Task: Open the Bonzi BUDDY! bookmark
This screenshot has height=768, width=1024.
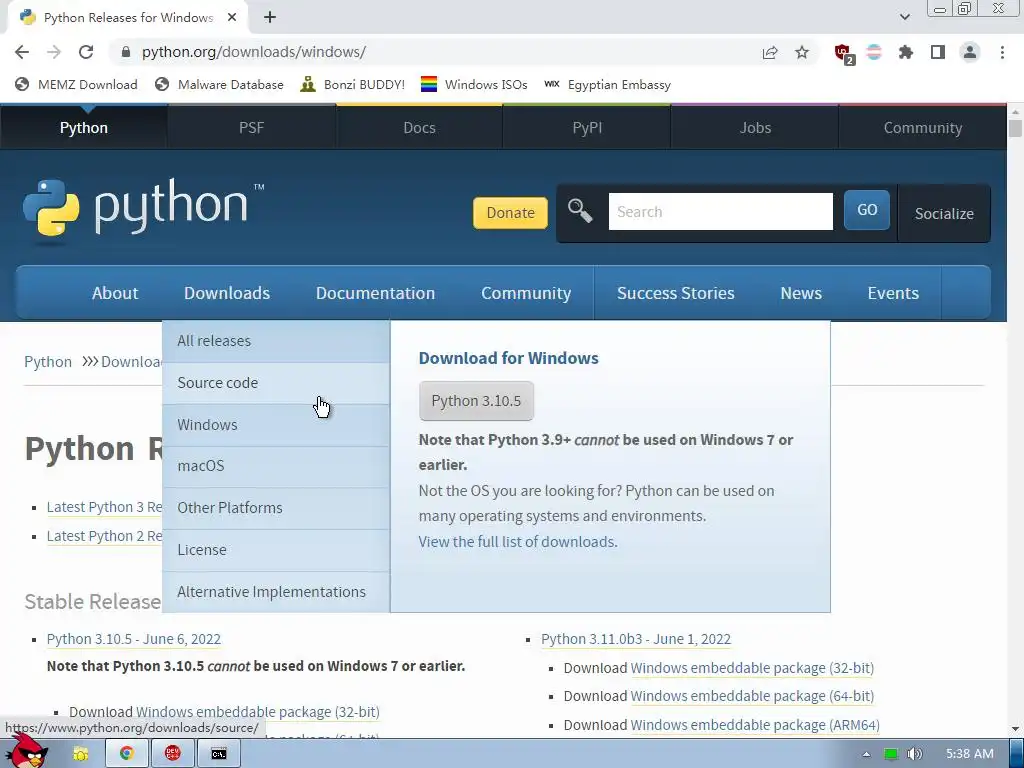Action: pyautogui.click(x=353, y=85)
